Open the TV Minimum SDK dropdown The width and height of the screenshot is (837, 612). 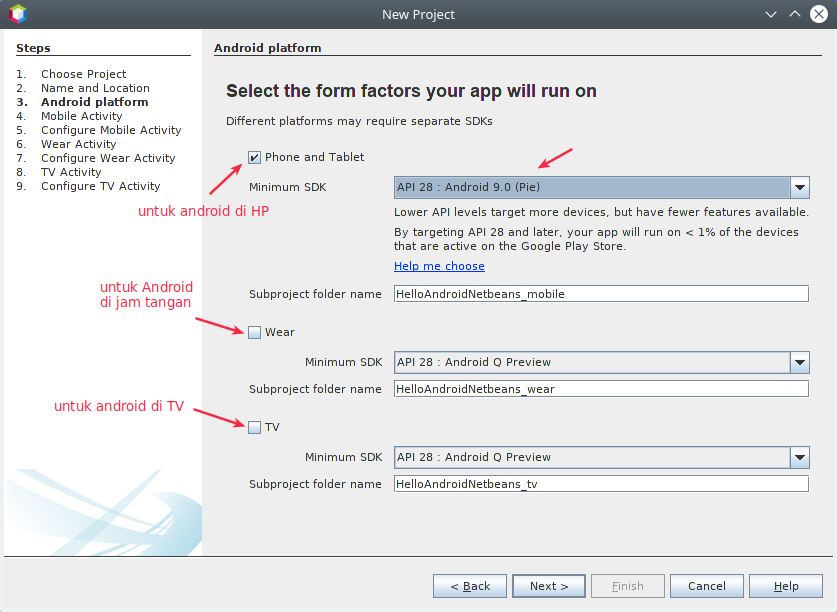click(798, 457)
